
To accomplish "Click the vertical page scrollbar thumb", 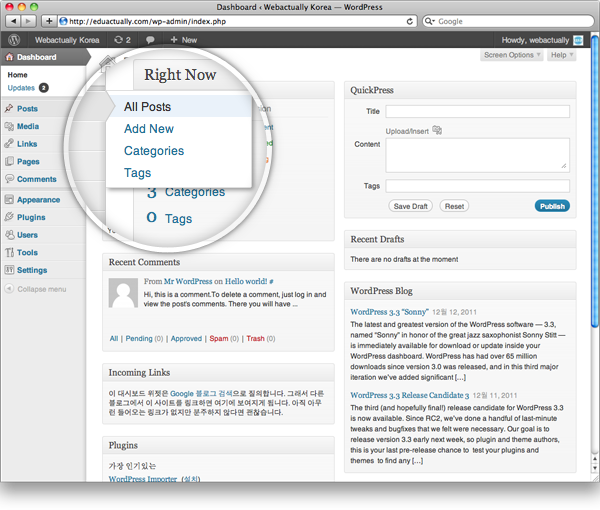I will (594, 182).
